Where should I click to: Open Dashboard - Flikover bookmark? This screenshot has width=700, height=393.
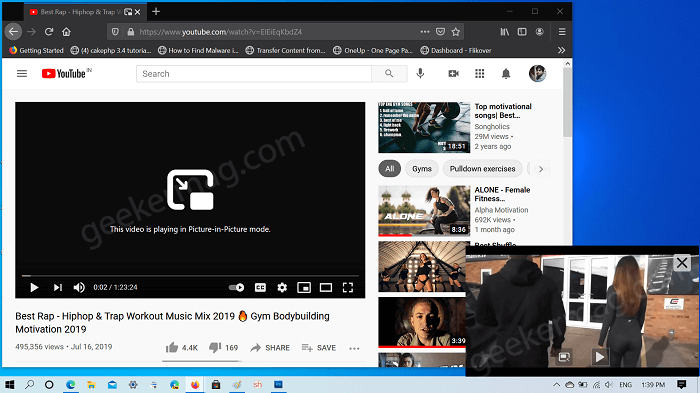pyautogui.click(x=456, y=50)
